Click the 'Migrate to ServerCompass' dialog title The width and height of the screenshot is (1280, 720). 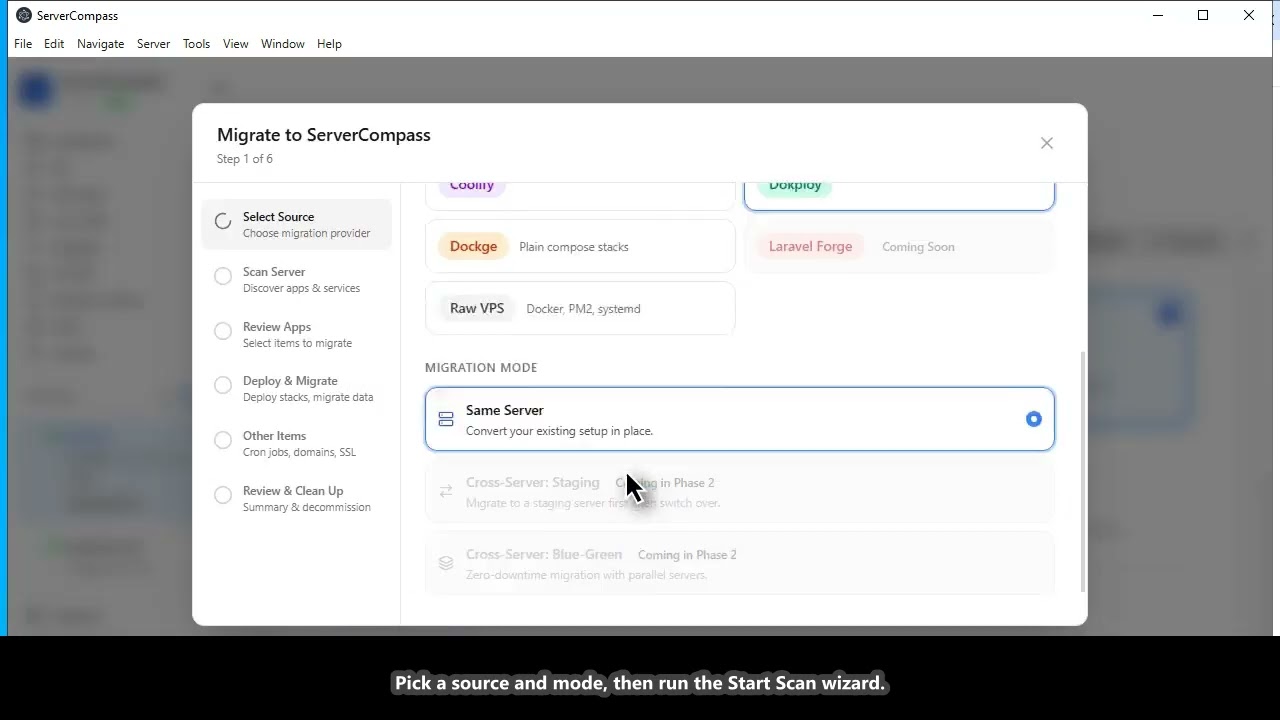[324, 135]
